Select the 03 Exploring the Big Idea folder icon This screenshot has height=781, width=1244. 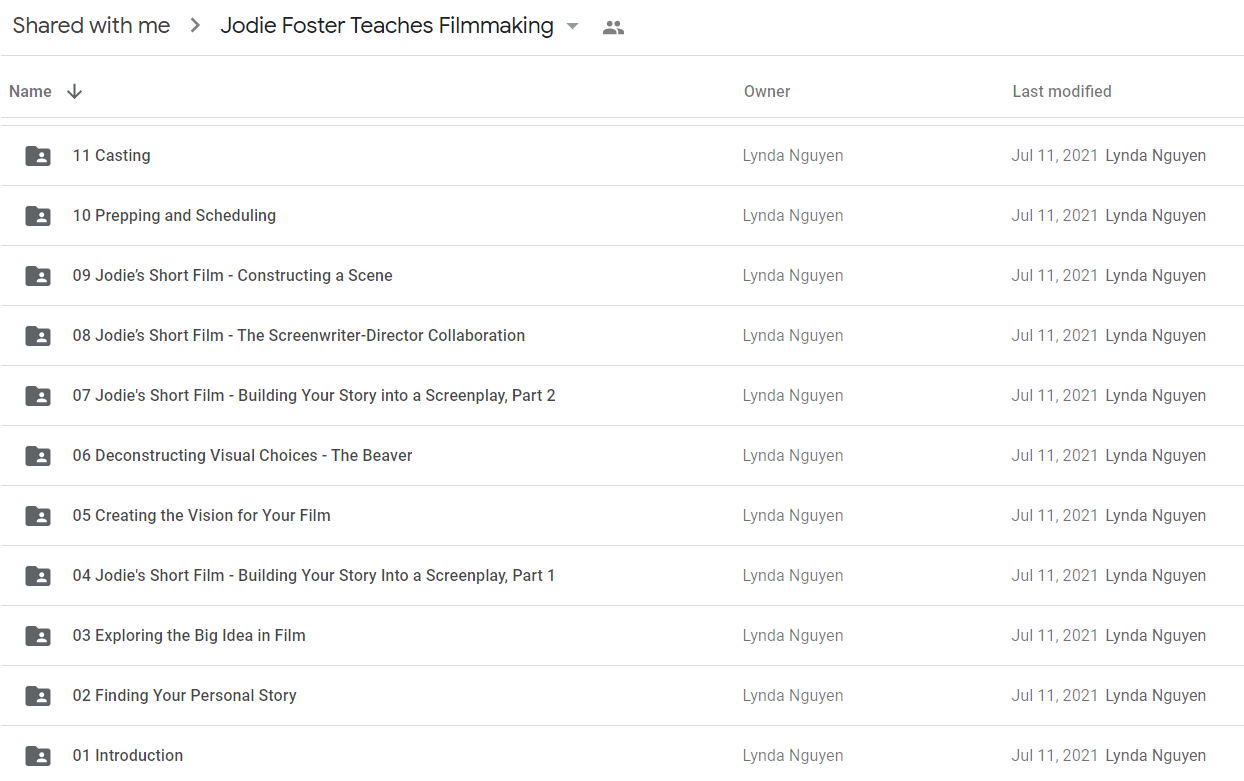coord(38,636)
